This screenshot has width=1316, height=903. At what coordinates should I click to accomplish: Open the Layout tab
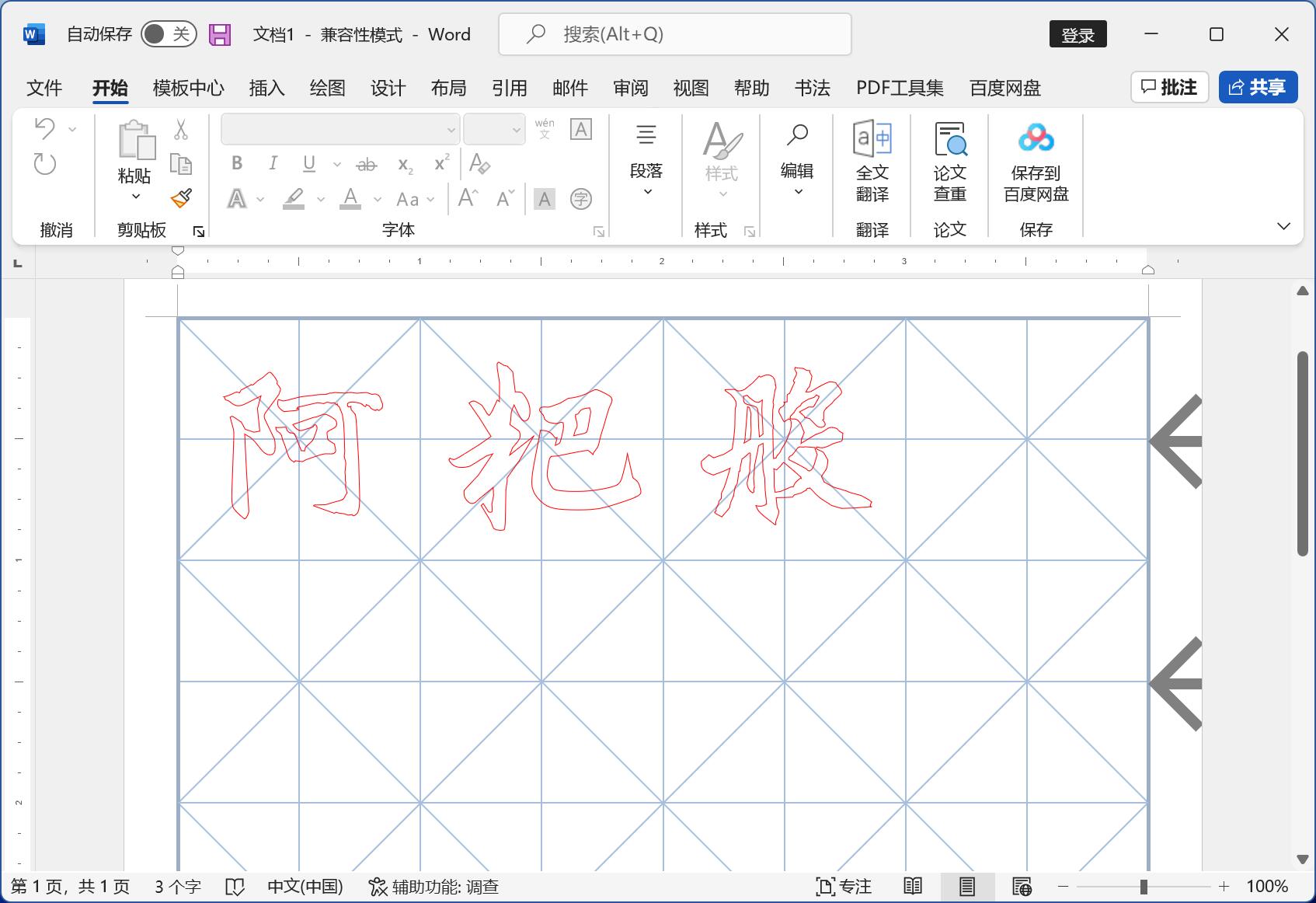click(448, 88)
